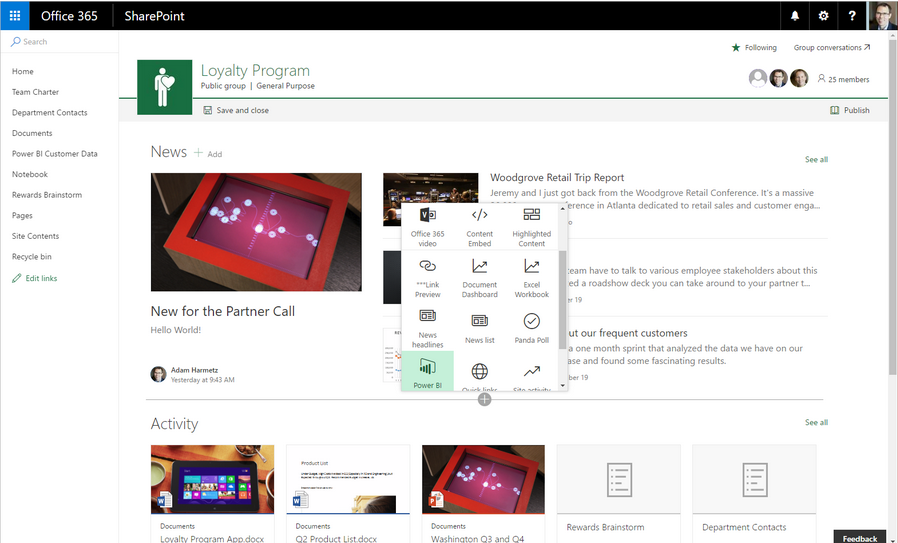
Task: Pick the Document Dashboard web part
Action: (x=479, y=277)
